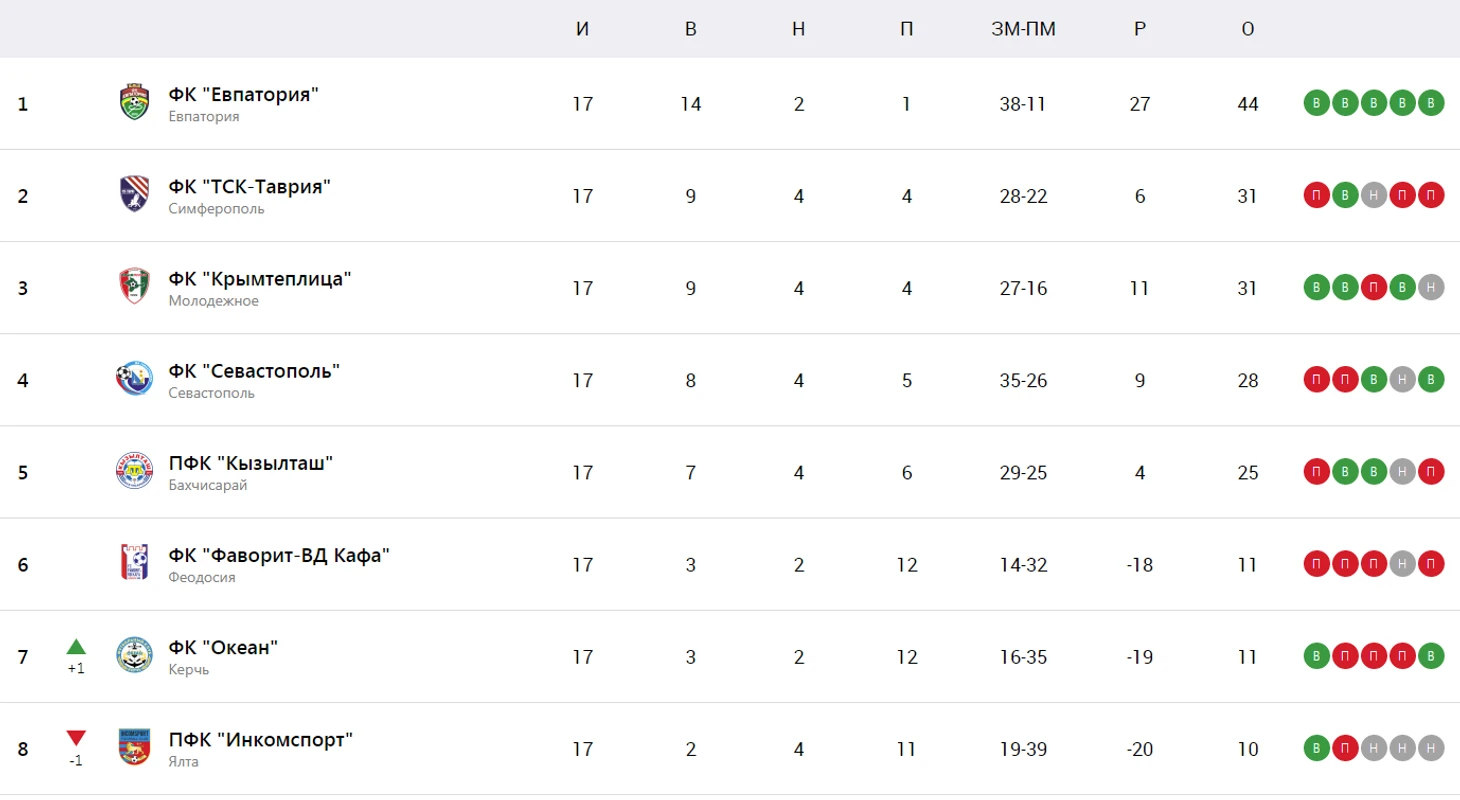
Task: Click Okean's green up position arrow
Action: click(x=76, y=646)
